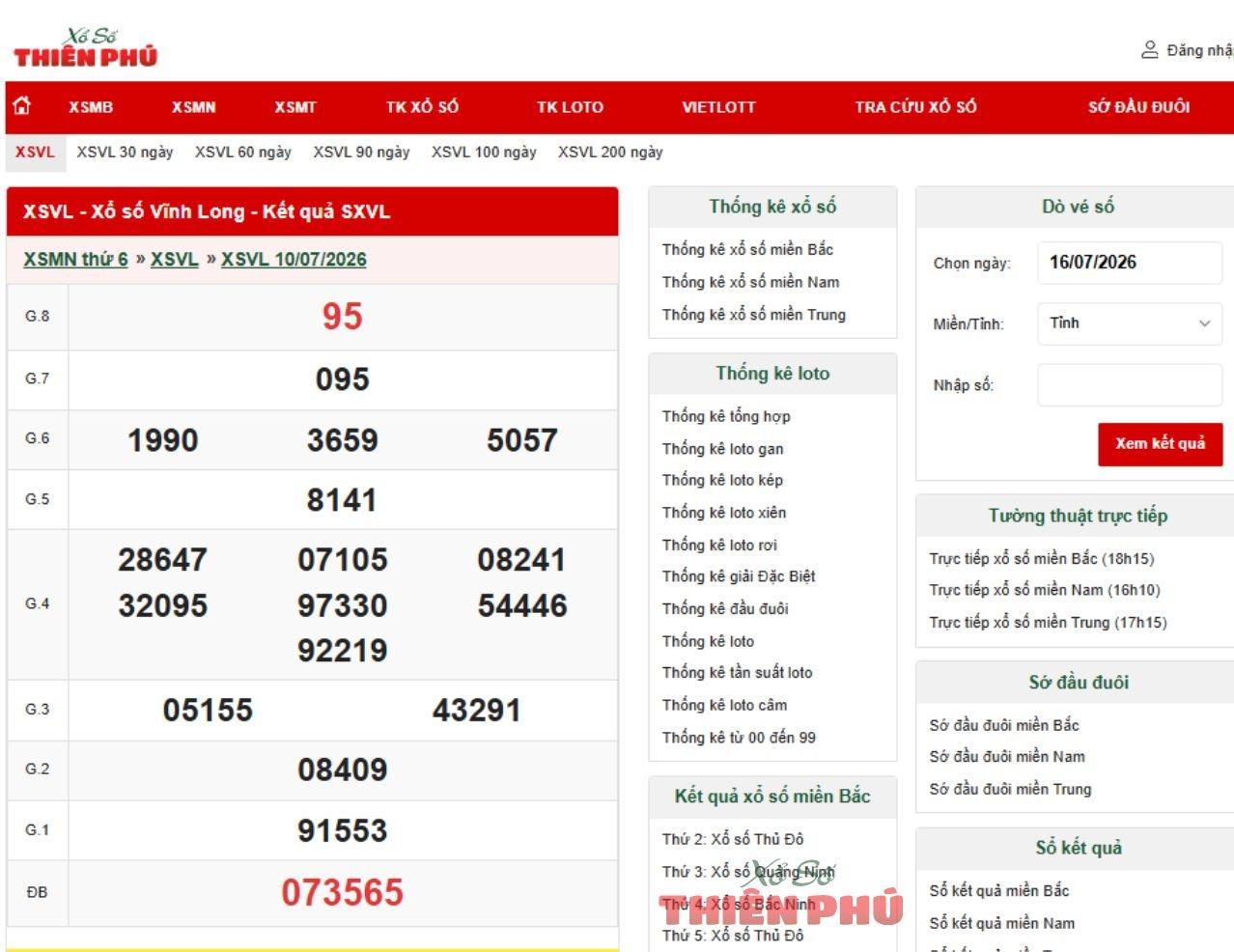The image size is (1234, 952).
Task: Open XSMN thứ 6 breadcrumb link
Action: click(x=75, y=259)
